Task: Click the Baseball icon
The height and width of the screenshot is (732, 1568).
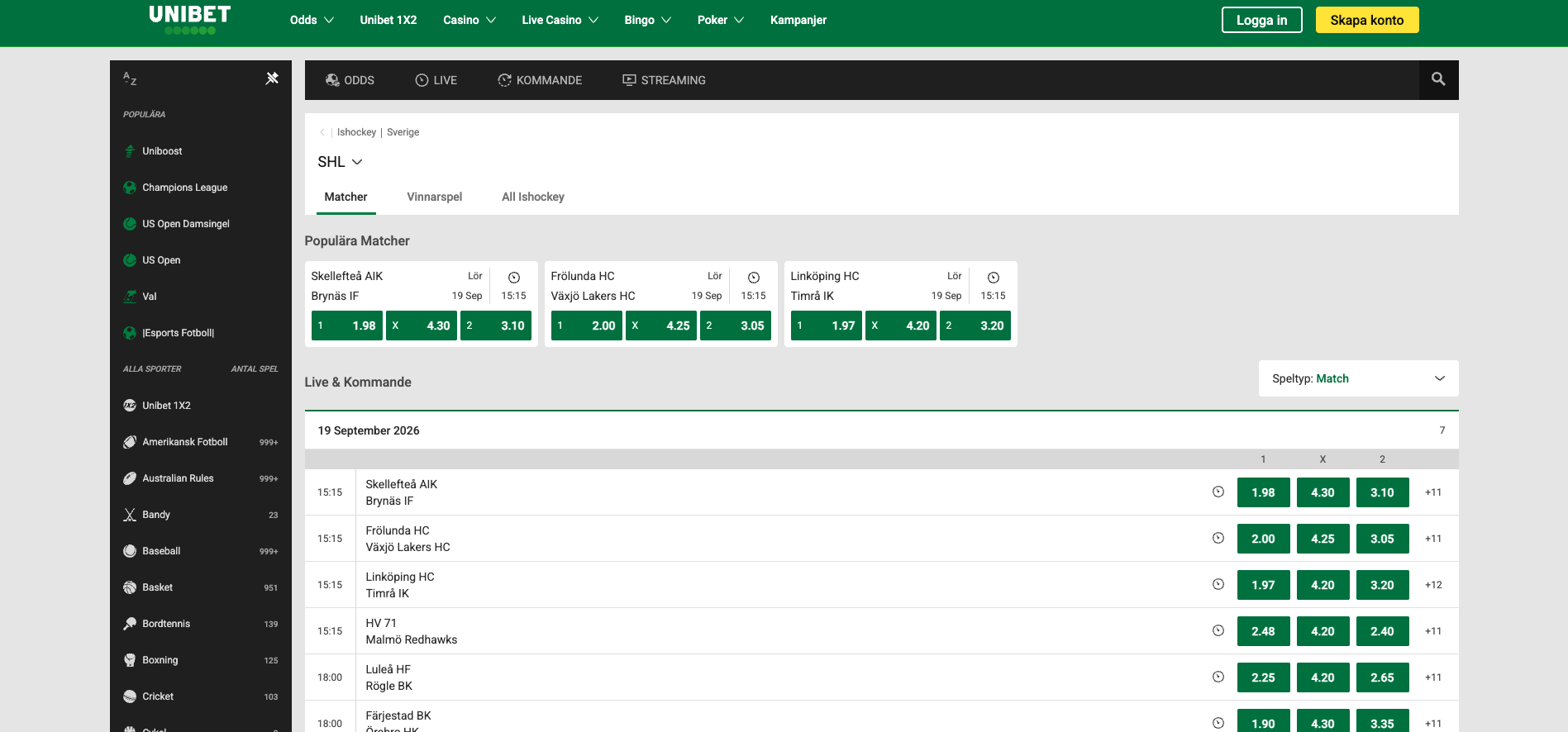Action: 130,551
